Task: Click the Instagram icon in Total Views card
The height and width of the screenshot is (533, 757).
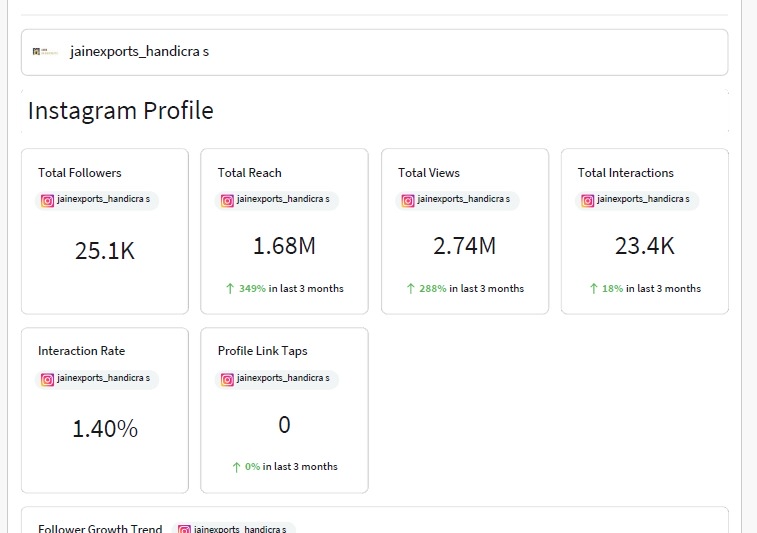Action: [407, 200]
